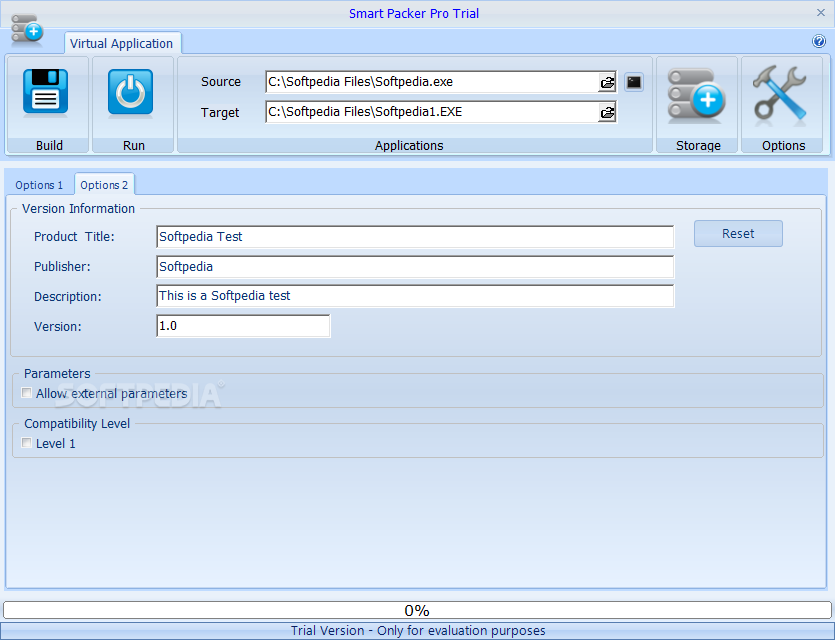Click the Smart Packer Pro Trial title

[x=414, y=14]
